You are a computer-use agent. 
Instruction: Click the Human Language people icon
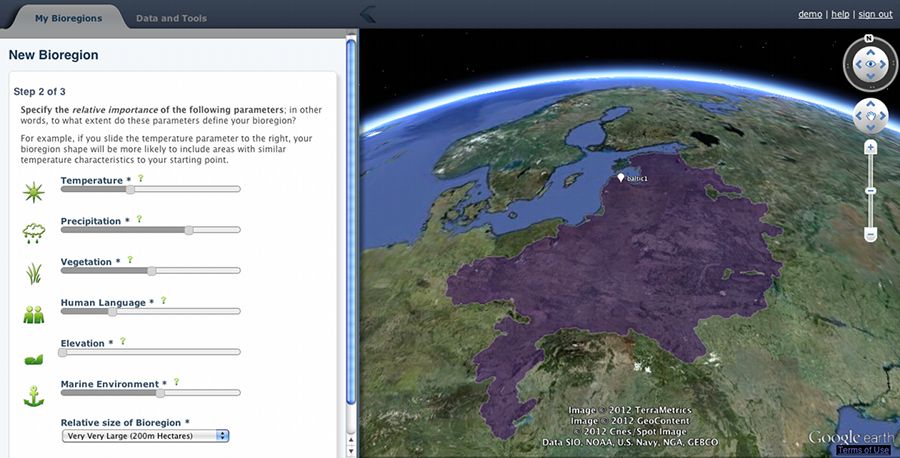click(34, 315)
